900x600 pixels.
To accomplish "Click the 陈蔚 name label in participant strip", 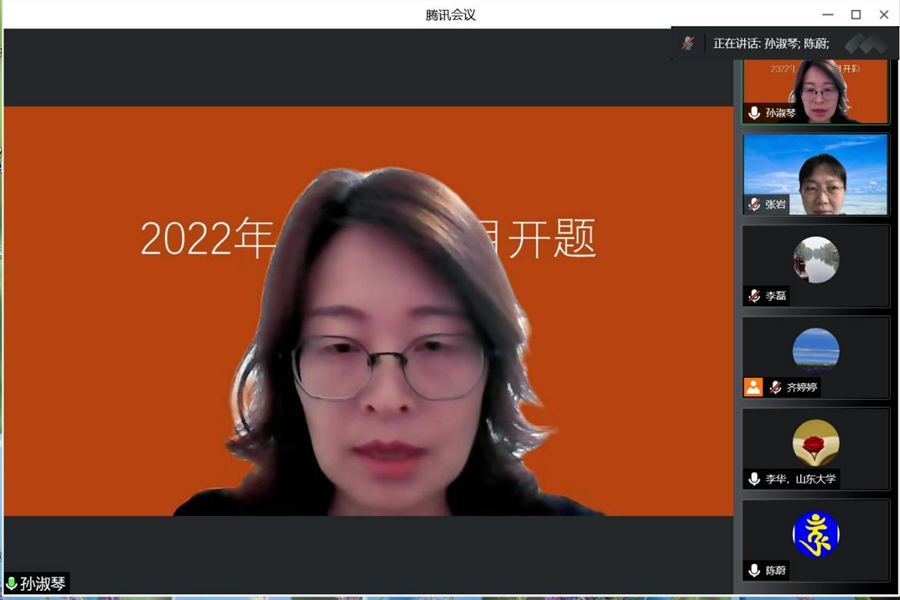I will (776, 570).
